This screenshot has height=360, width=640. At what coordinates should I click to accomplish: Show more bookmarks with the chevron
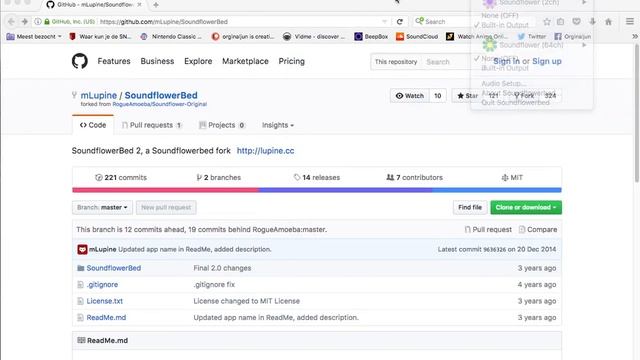[635, 36]
